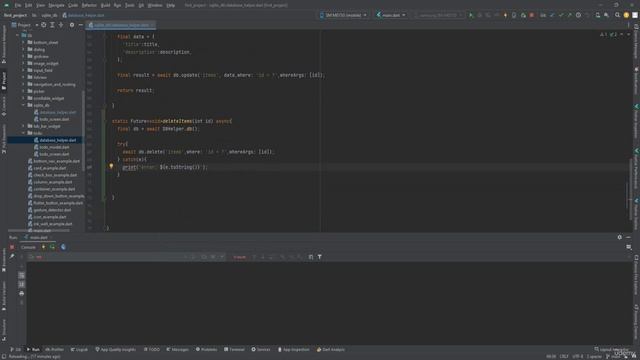
Task: Click the Structure vertical tab on left edge
Action: [x=4, y=329]
